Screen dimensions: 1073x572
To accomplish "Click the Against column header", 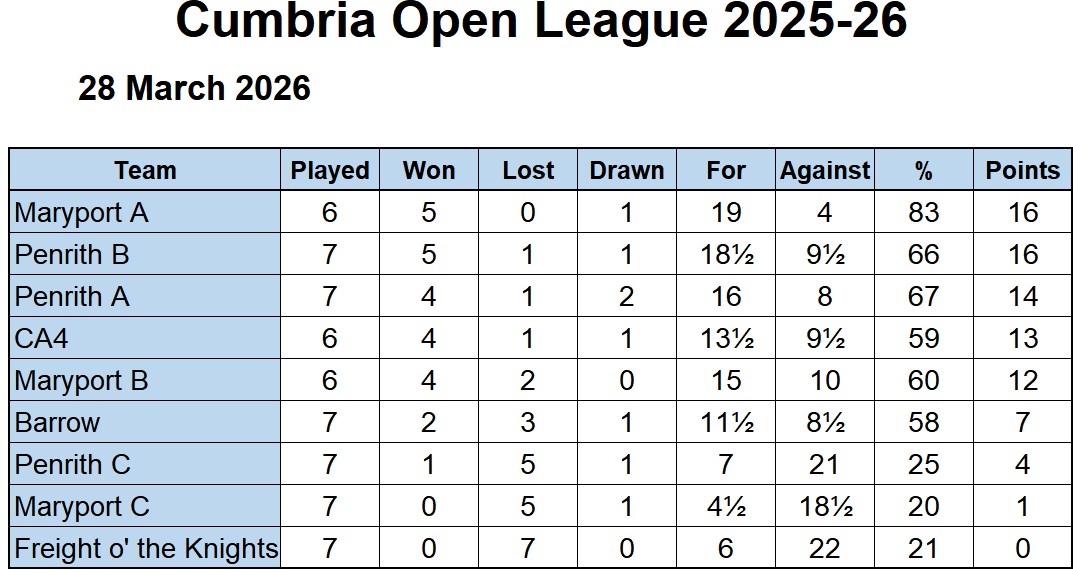I will [x=825, y=170].
